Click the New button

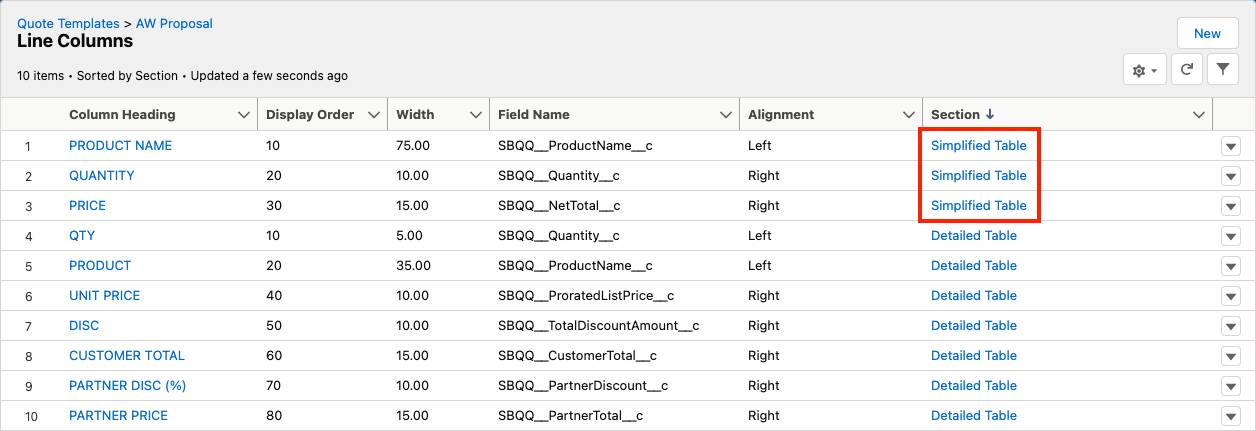point(1207,33)
